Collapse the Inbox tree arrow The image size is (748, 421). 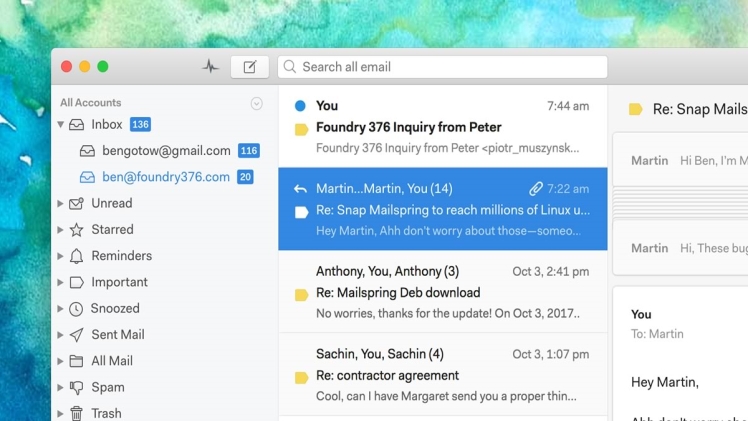[61, 124]
